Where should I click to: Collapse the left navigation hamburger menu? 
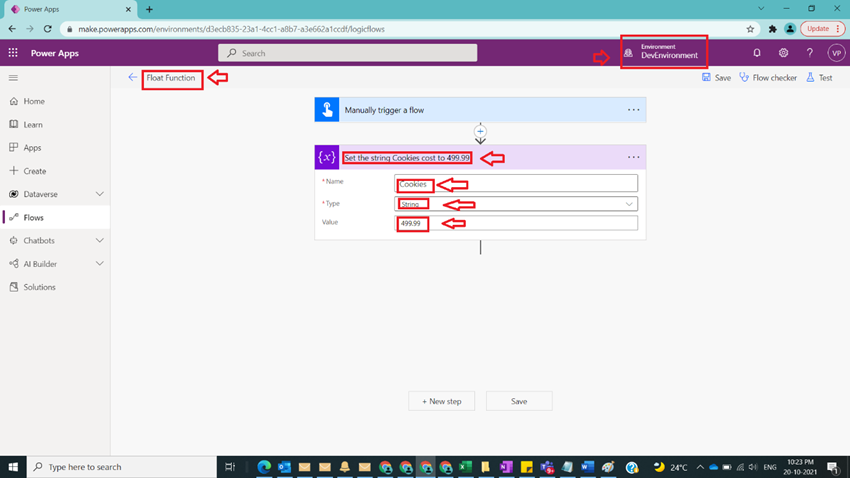pyautogui.click(x=14, y=78)
